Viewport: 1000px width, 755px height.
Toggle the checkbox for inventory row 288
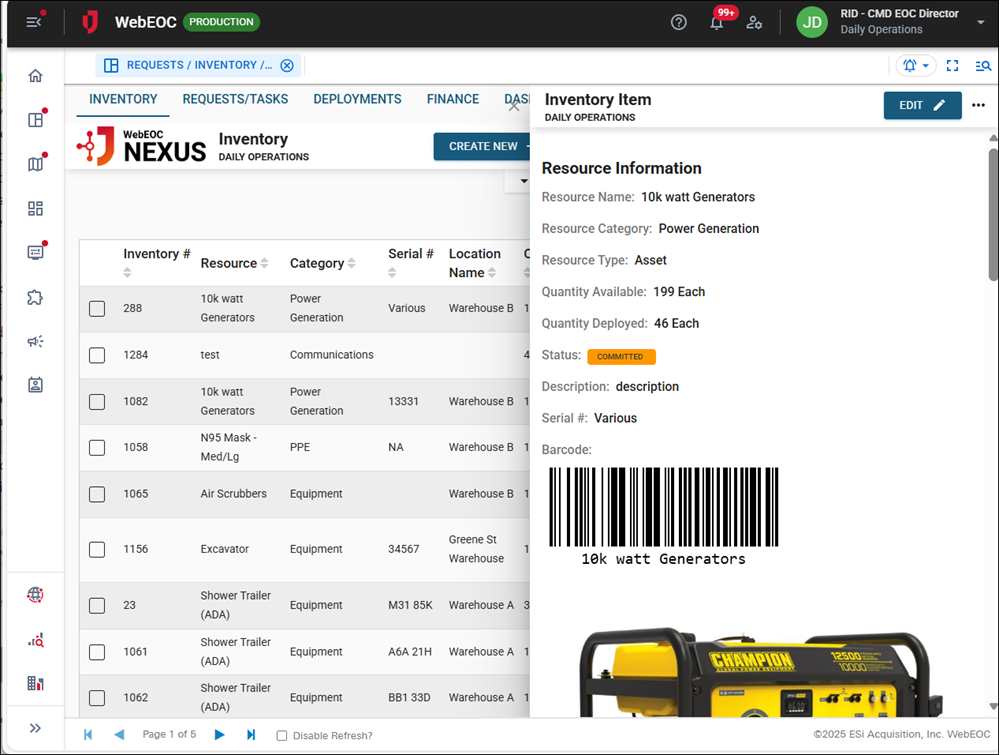(97, 308)
